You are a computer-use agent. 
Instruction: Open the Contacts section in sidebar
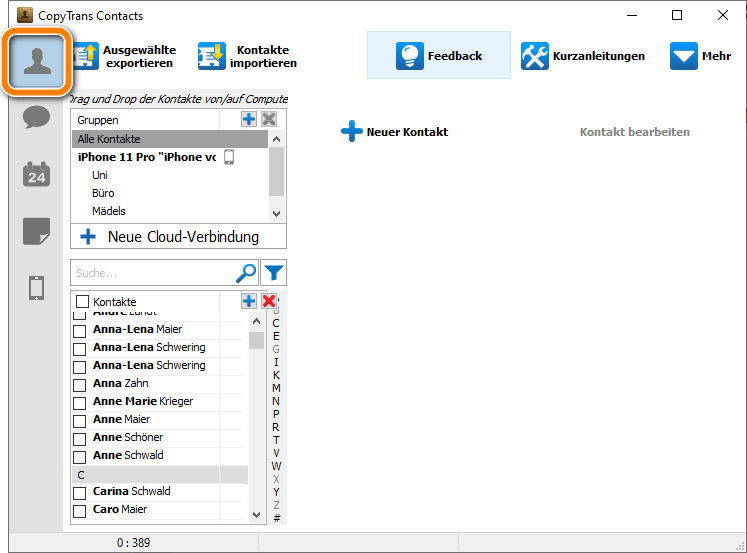click(37, 62)
